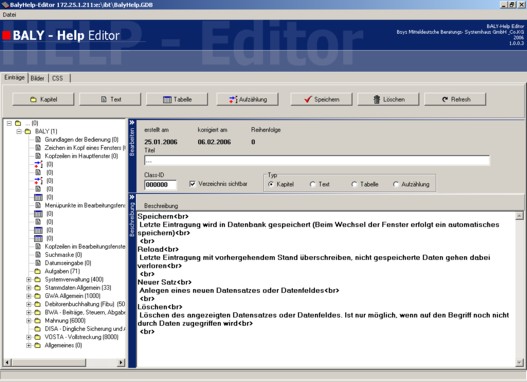Expand the VOSTA - Vollstreckung (8000) node
This screenshot has height=382, width=527.
[x=29, y=337]
